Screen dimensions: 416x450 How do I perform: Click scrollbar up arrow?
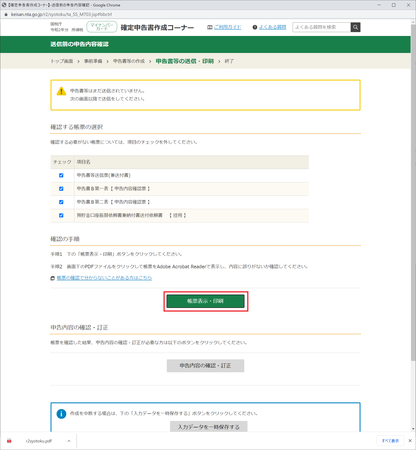click(413, 22)
